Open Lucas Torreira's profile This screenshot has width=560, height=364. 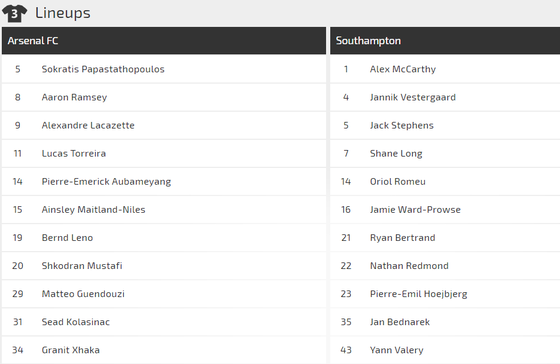(x=74, y=154)
